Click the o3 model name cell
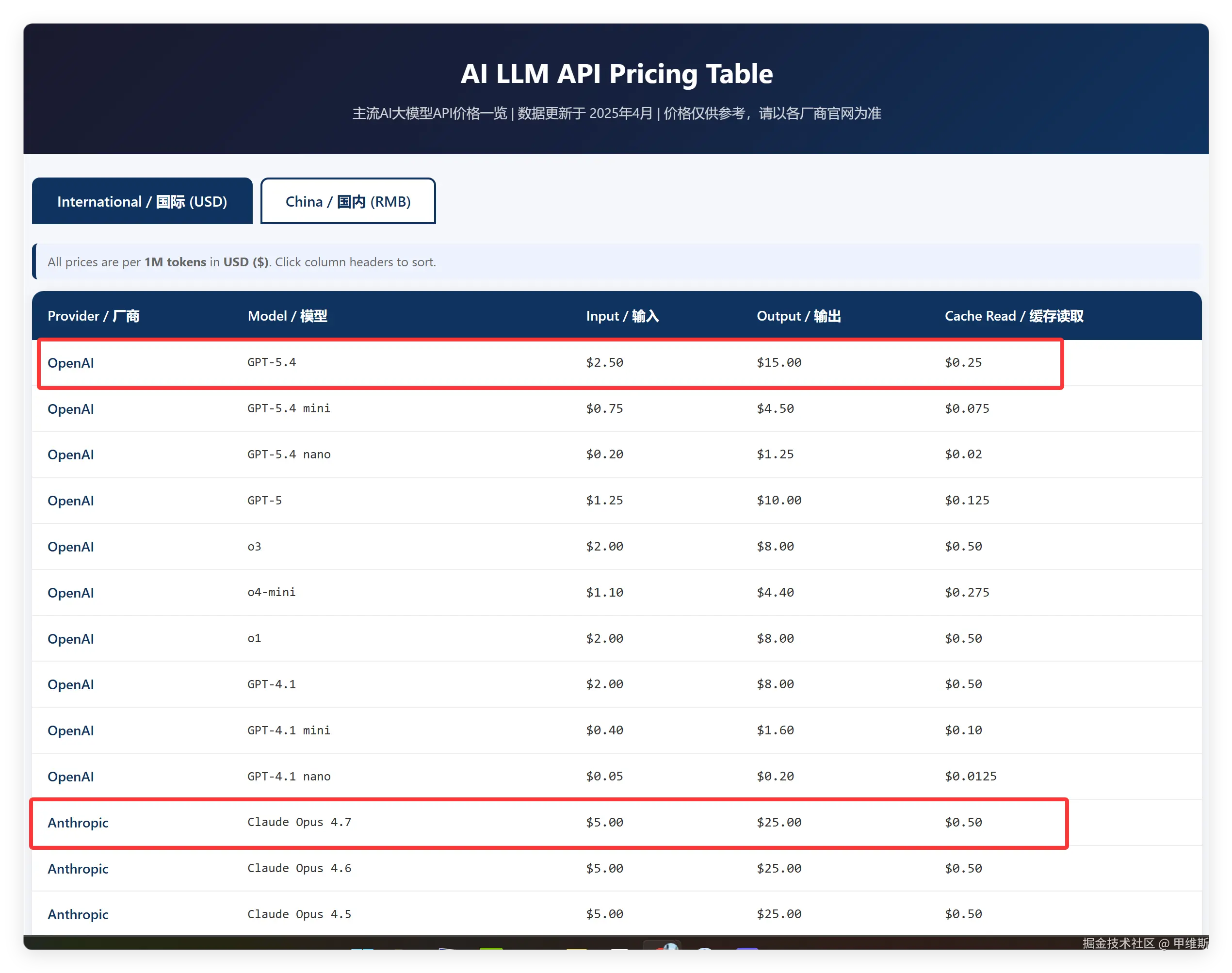The width and height of the screenshot is (1232, 973). pyautogui.click(x=254, y=546)
